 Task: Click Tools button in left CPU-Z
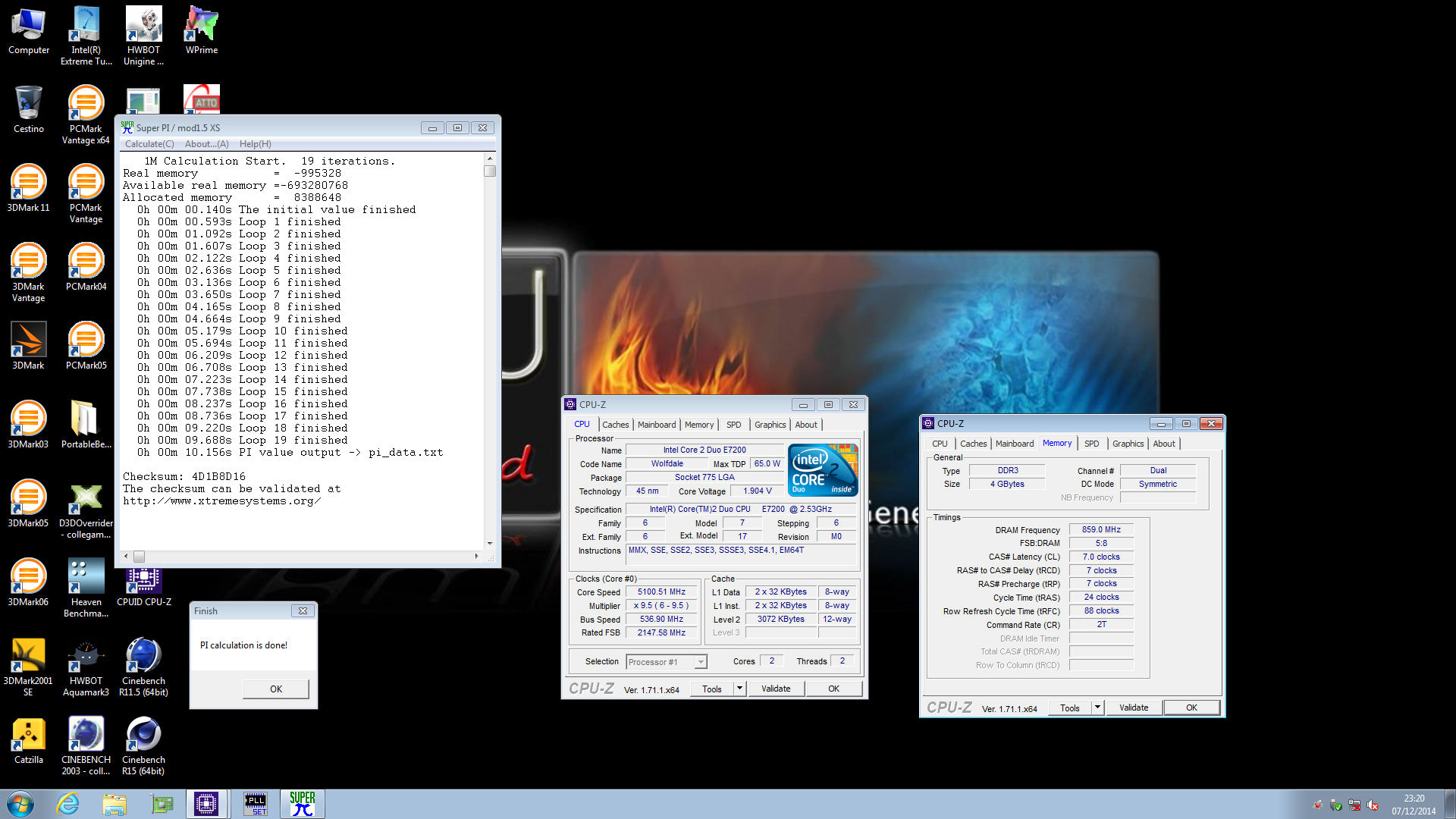click(712, 689)
